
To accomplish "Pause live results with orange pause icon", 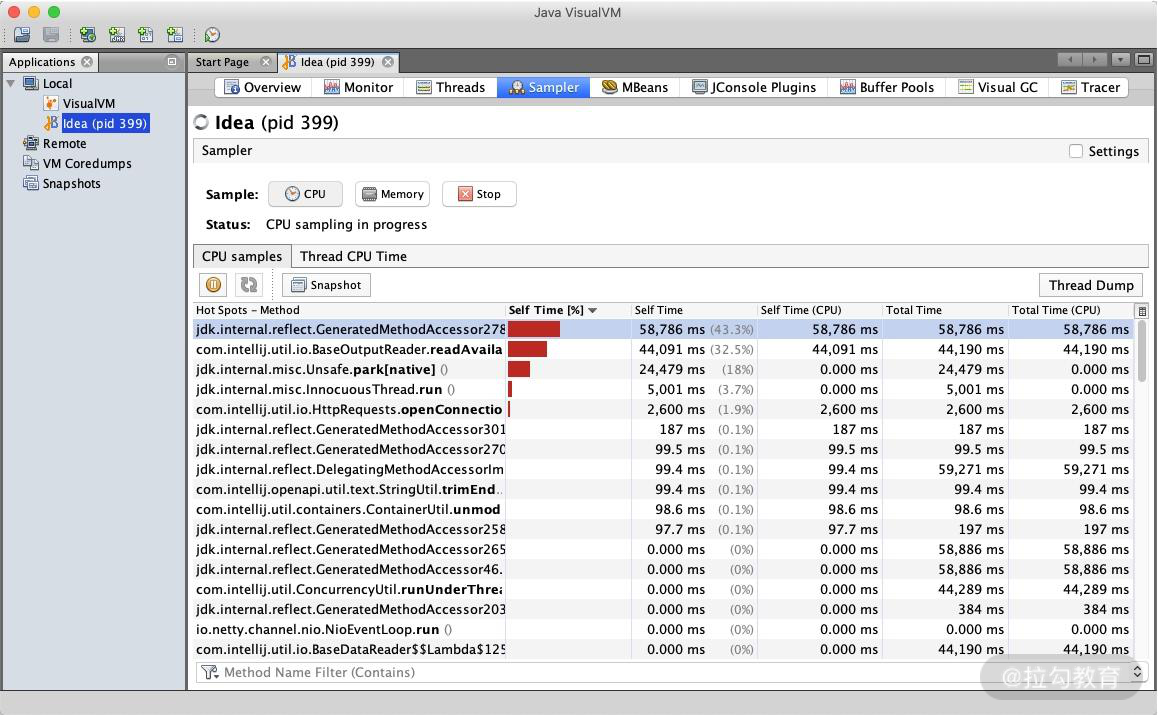I will point(214,285).
